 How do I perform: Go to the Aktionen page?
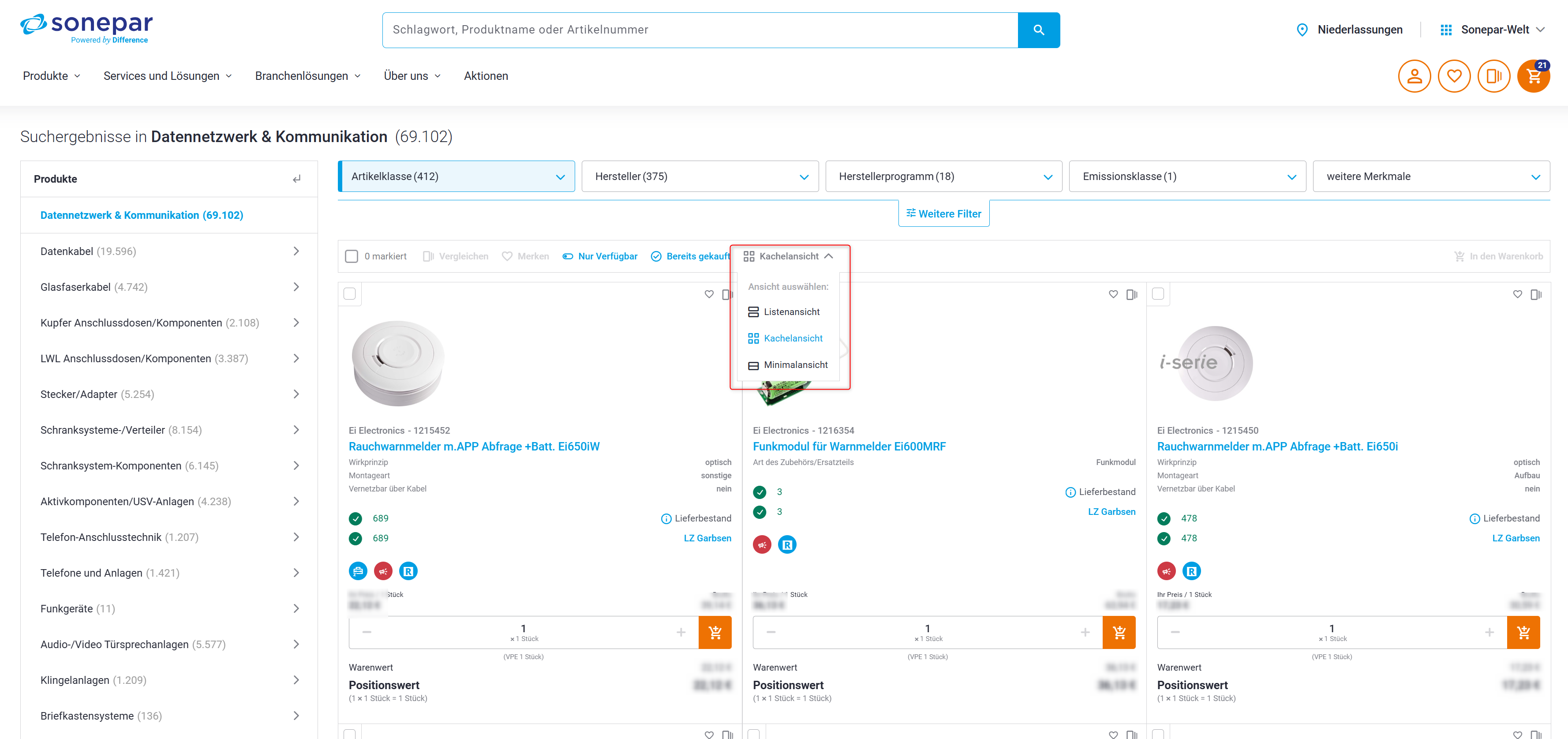point(486,76)
